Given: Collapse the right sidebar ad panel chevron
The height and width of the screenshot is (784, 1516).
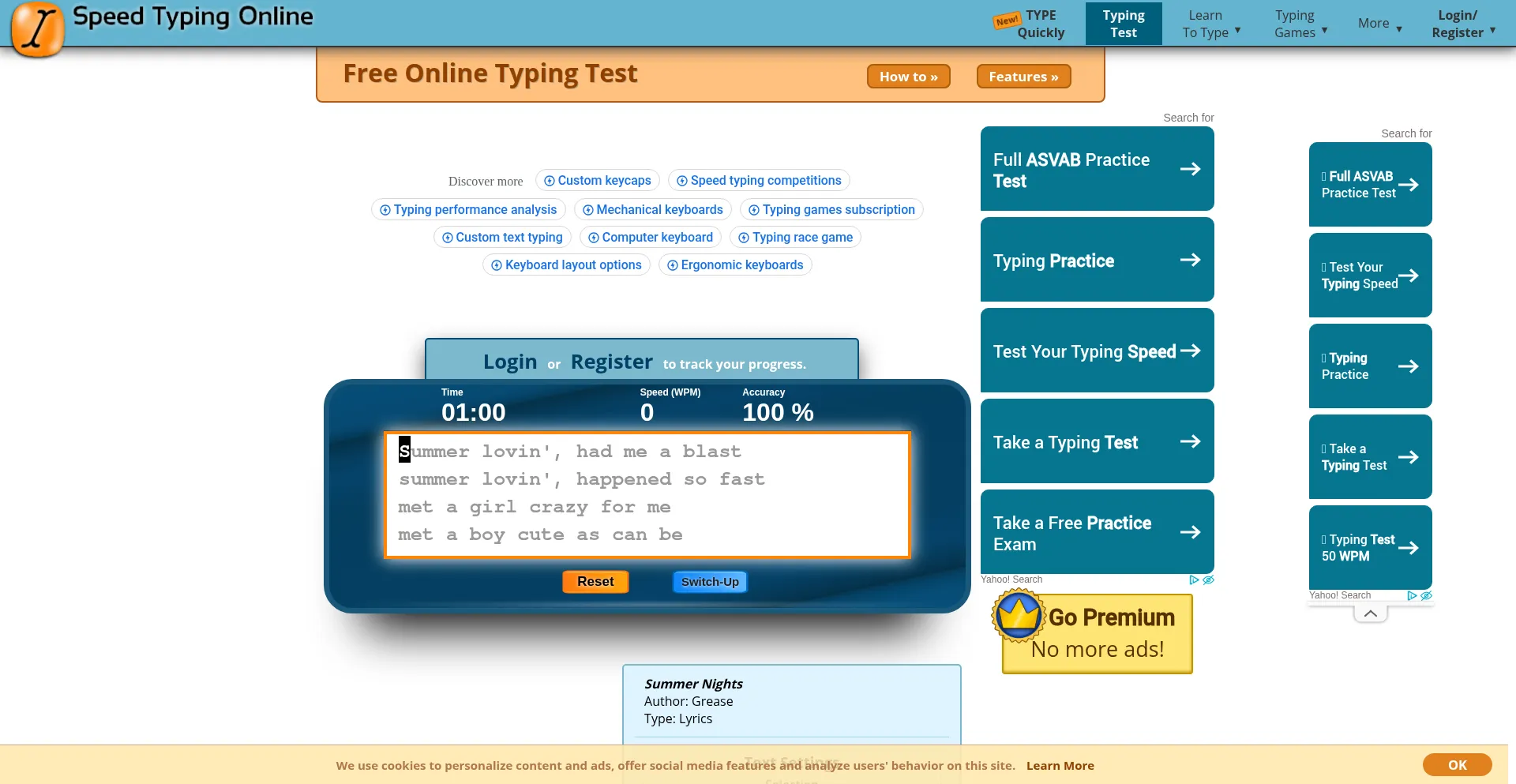Looking at the screenshot, I should (1371, 613).
